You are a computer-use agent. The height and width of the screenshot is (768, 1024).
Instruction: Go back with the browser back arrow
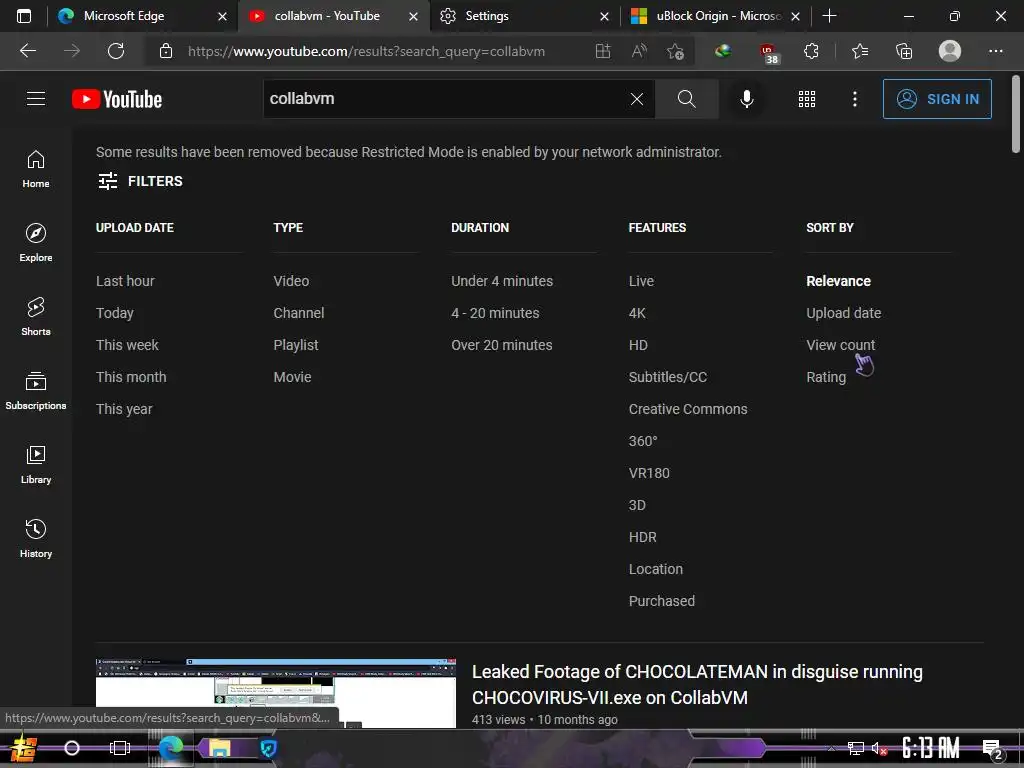point(28,51)
